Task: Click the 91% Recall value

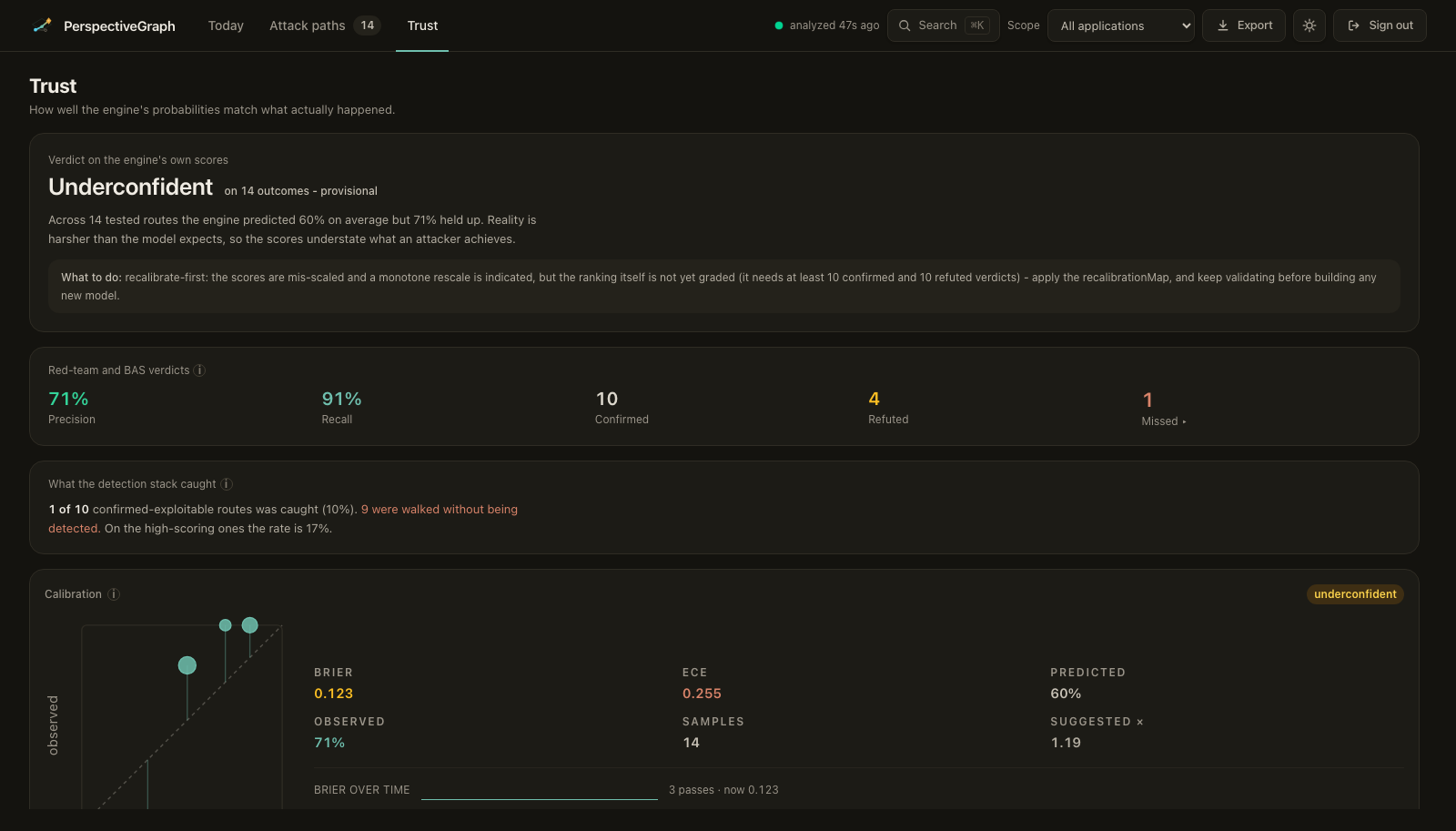Action: 341,399
